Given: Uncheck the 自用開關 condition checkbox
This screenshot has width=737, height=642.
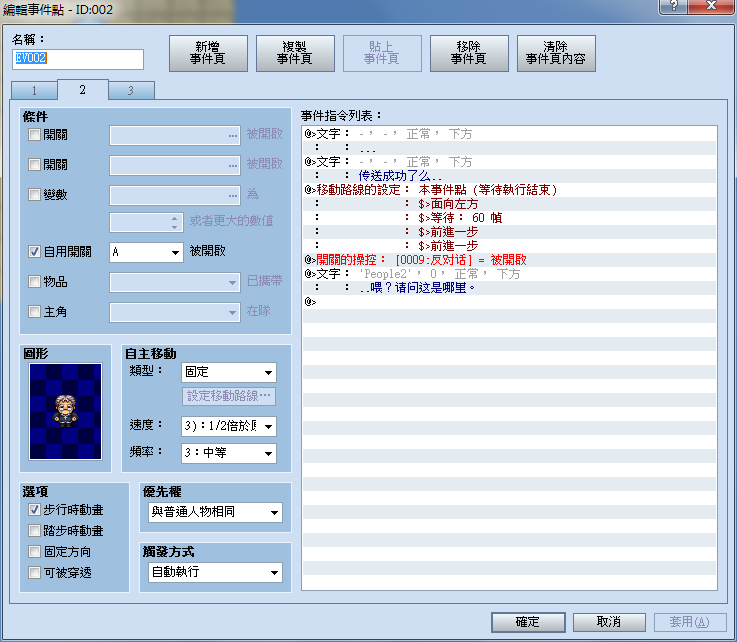Looking at the screenshot, I should pyautogui.click(x=34, y=251).
